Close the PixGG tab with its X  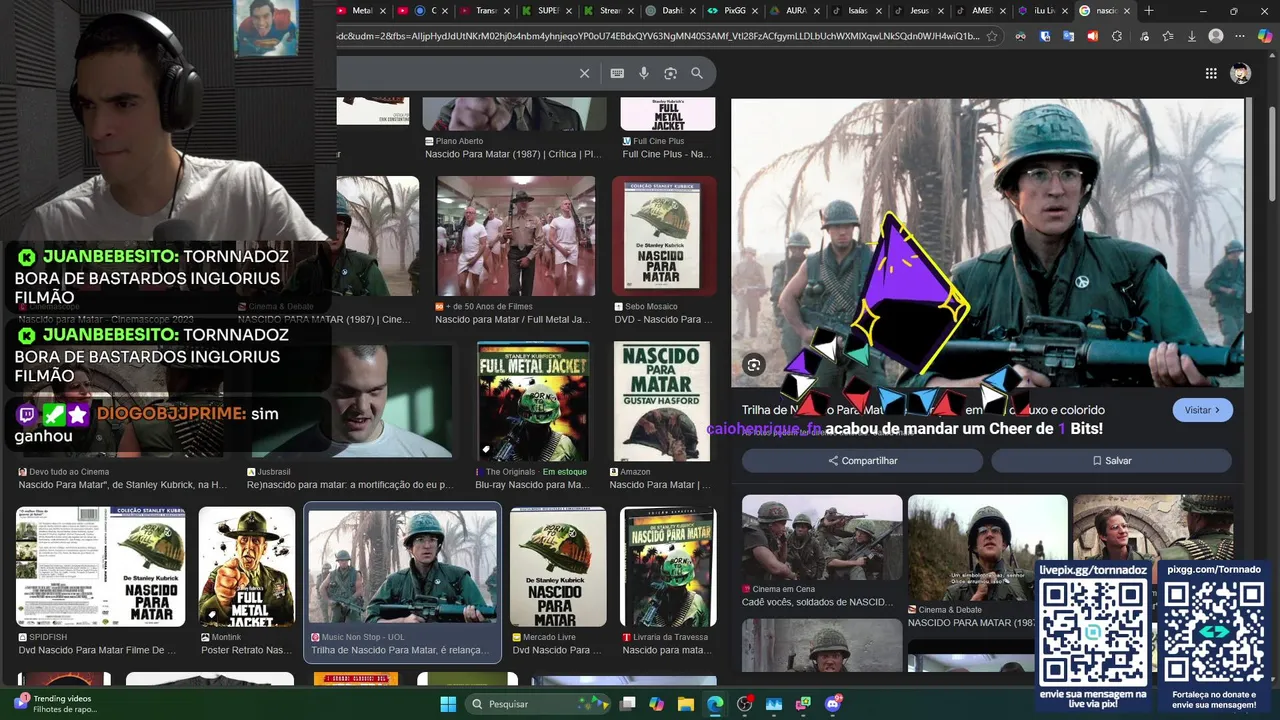coord(754,11)
